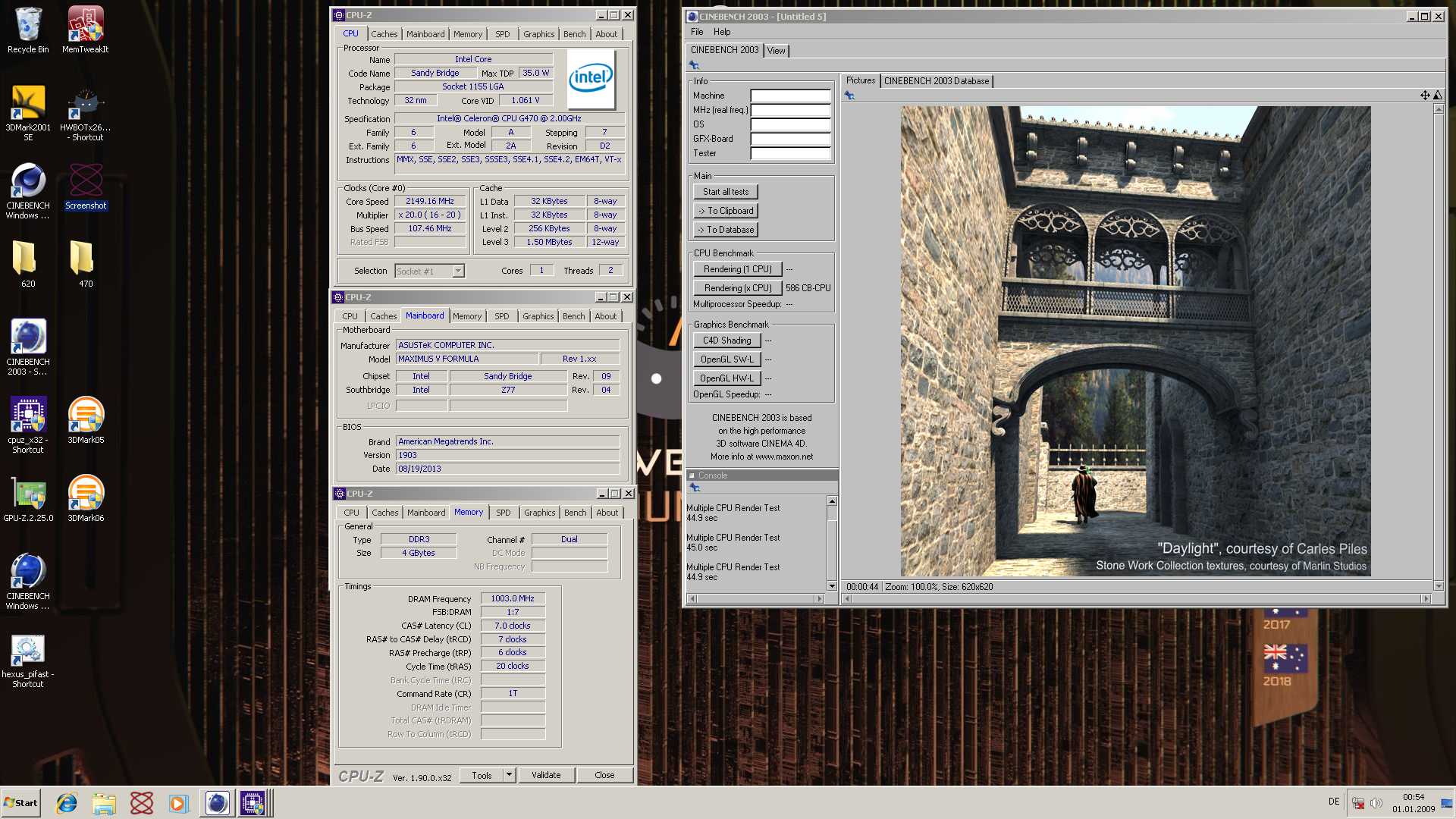The image size is (1456, 819).
Task: Open the hexus_pifast shortcut icon
Action: point(28,659)
